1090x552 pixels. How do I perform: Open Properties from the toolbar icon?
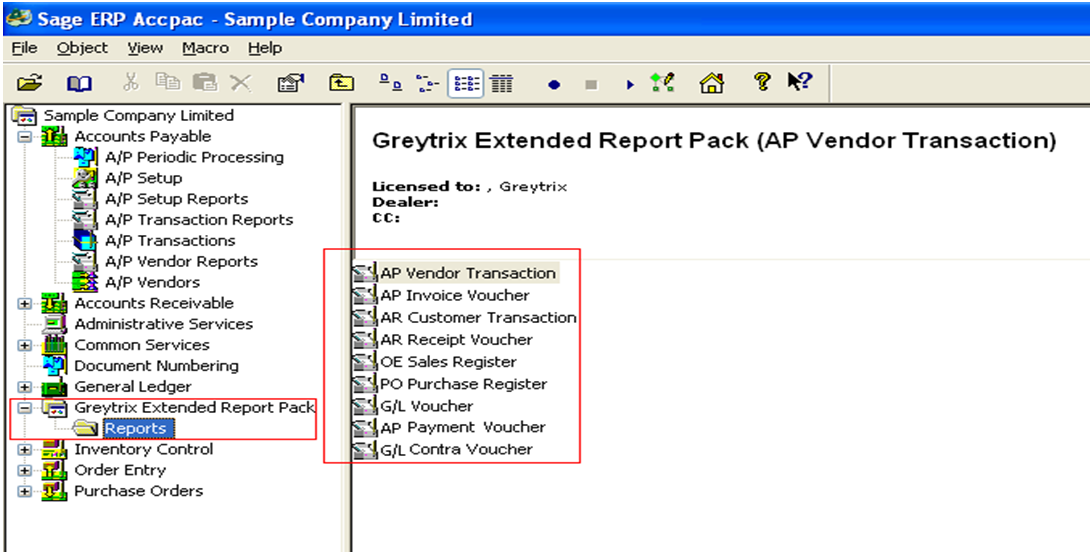tap(291, 83)
